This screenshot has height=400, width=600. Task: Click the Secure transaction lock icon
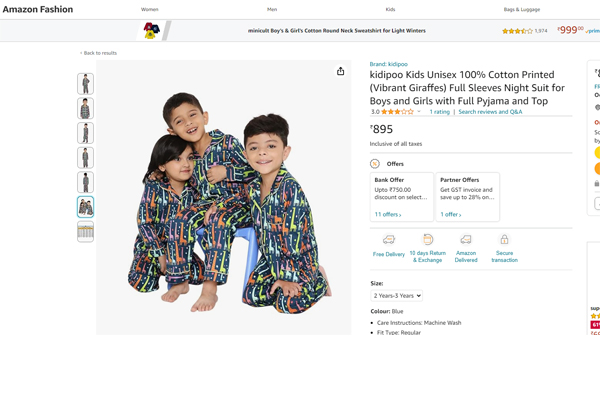tap(504, 240)
